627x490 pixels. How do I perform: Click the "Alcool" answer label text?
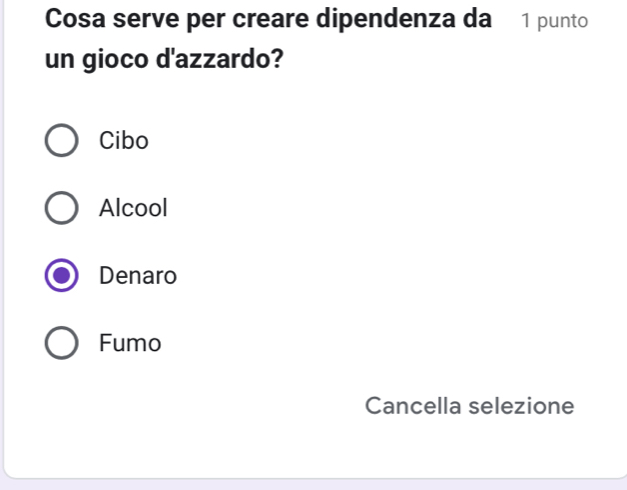(x=134, y=209)
